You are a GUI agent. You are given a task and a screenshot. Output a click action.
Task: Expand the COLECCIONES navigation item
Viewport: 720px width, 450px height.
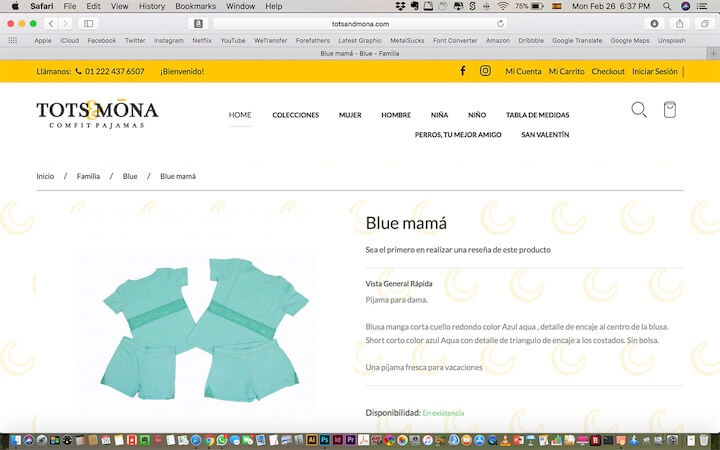tap(296, 115)
